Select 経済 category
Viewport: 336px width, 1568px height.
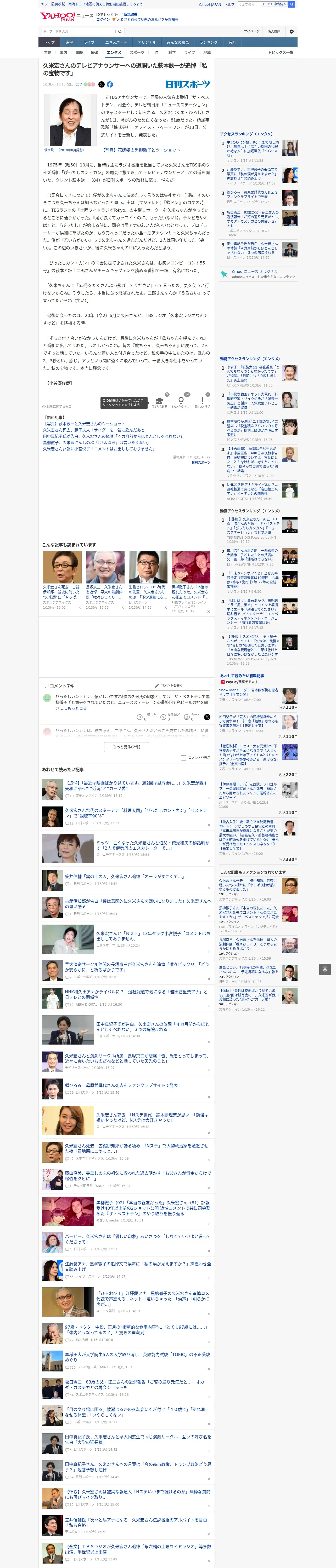[94, 52]
